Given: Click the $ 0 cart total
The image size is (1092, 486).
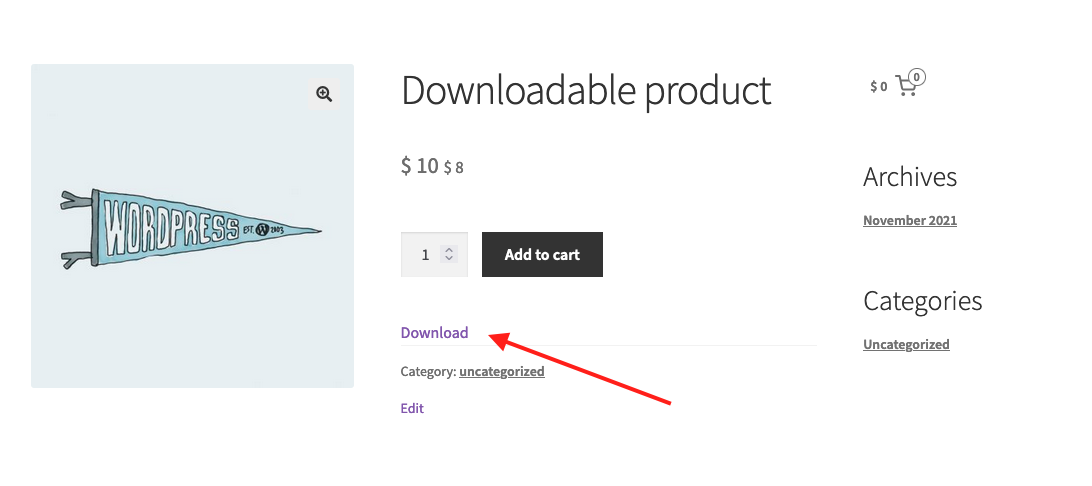Looking at the screenshot, I should pyautogui.click(x=878, y=86).
